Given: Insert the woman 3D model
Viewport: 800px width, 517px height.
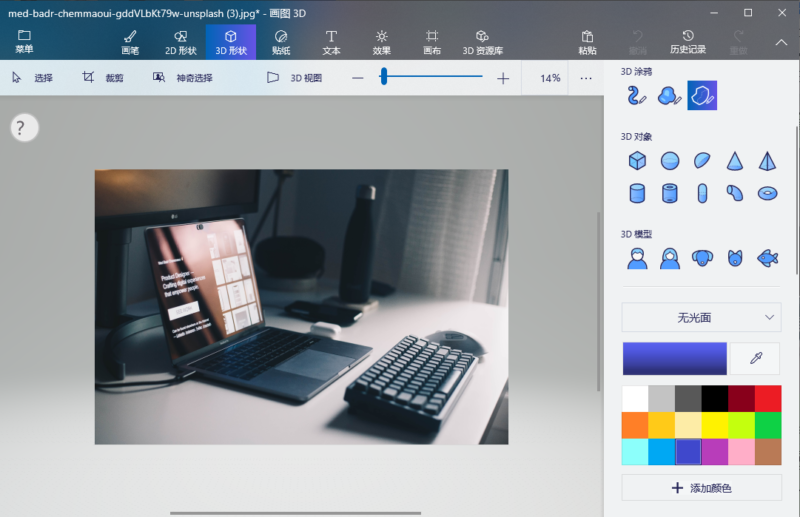Looking at the screenshot, I should tap(670, 258).
